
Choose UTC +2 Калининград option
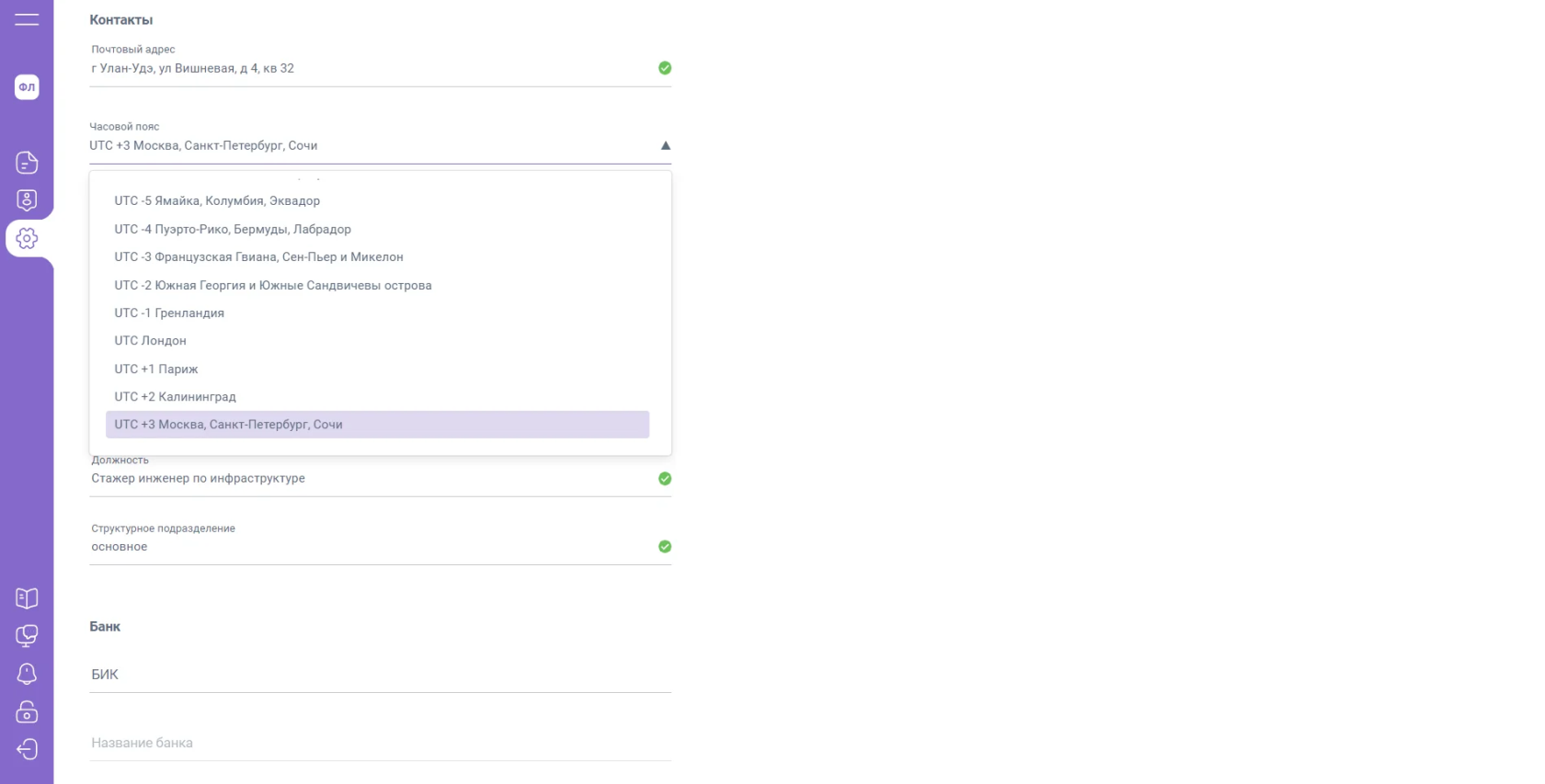[x=175, y=397]
